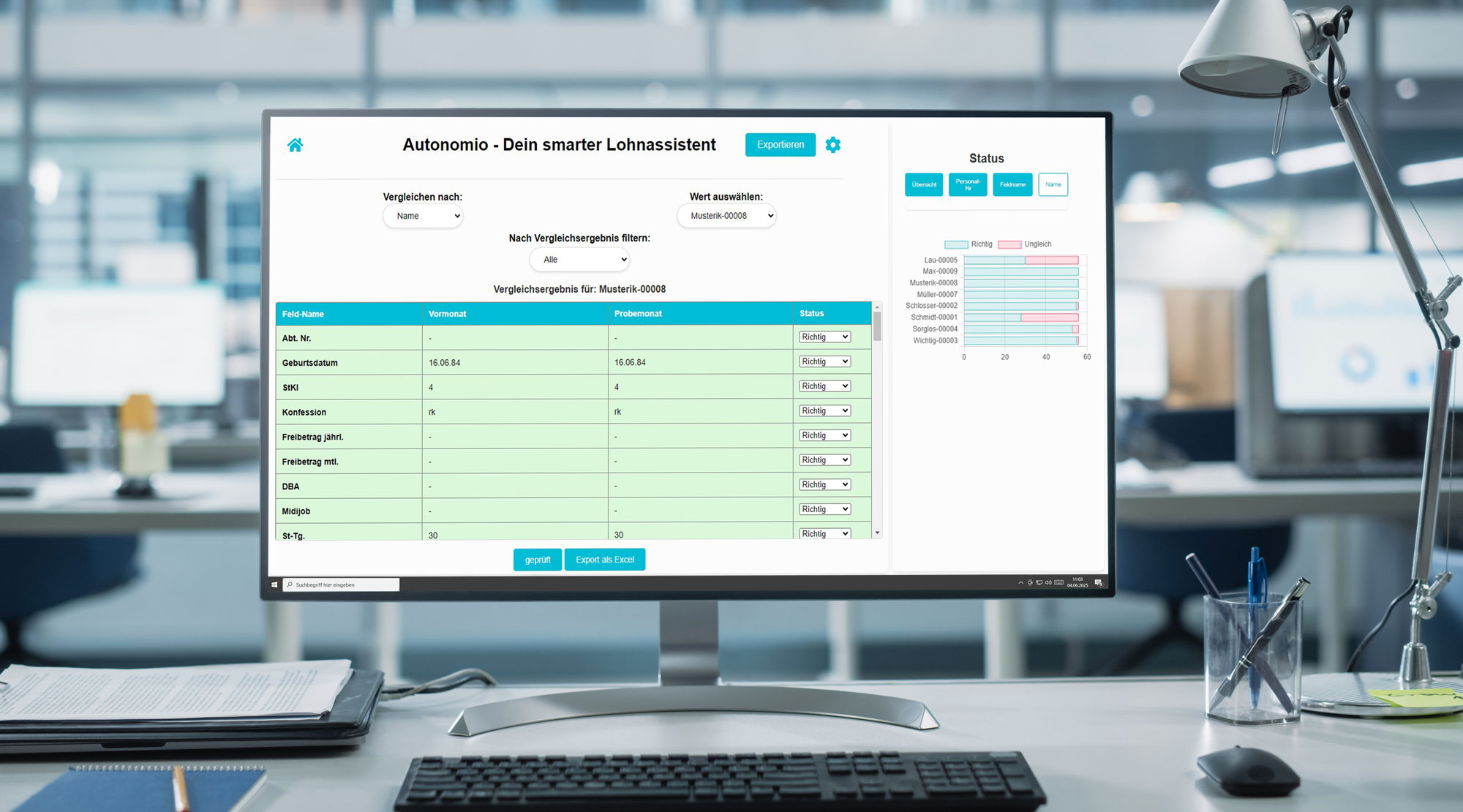Select the Personal-Nr status tab

tap(968, 184)
